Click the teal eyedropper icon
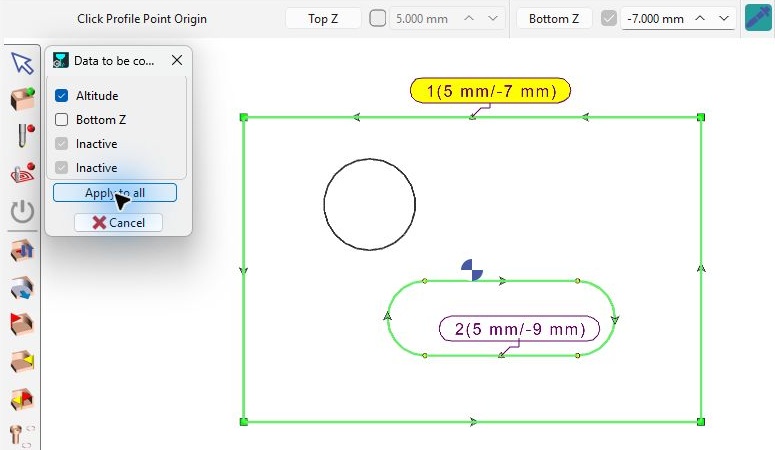 758,19
